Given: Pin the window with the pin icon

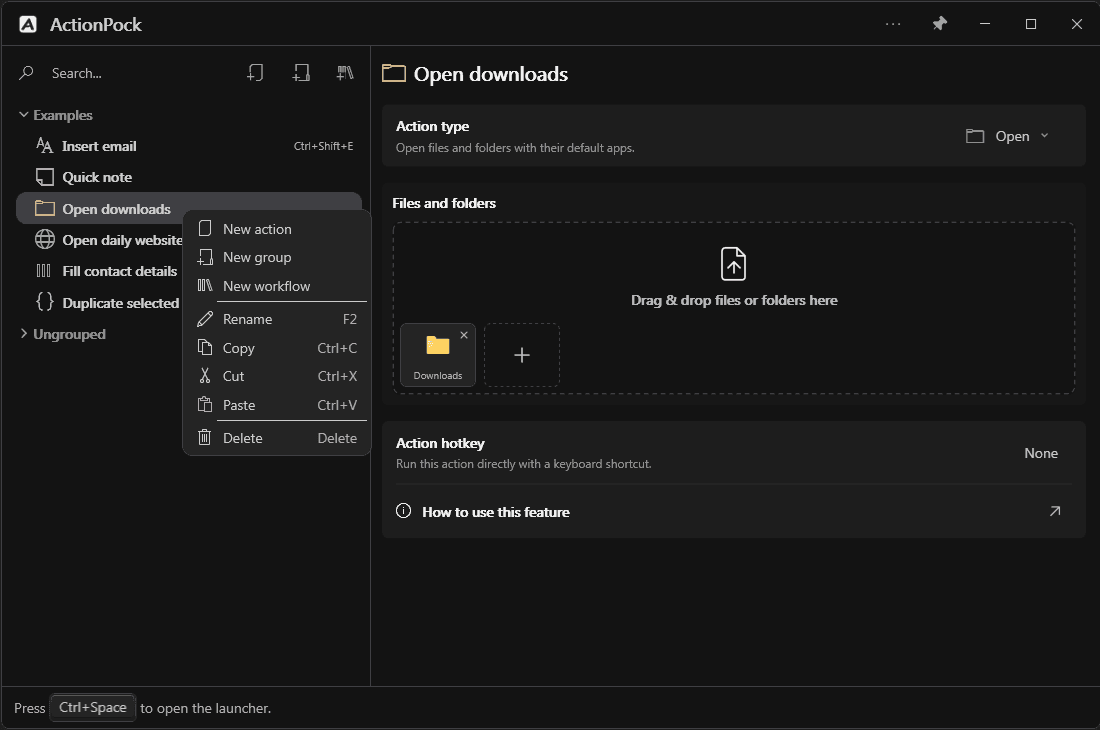Looking at the screenshot, I should point(939,24).
